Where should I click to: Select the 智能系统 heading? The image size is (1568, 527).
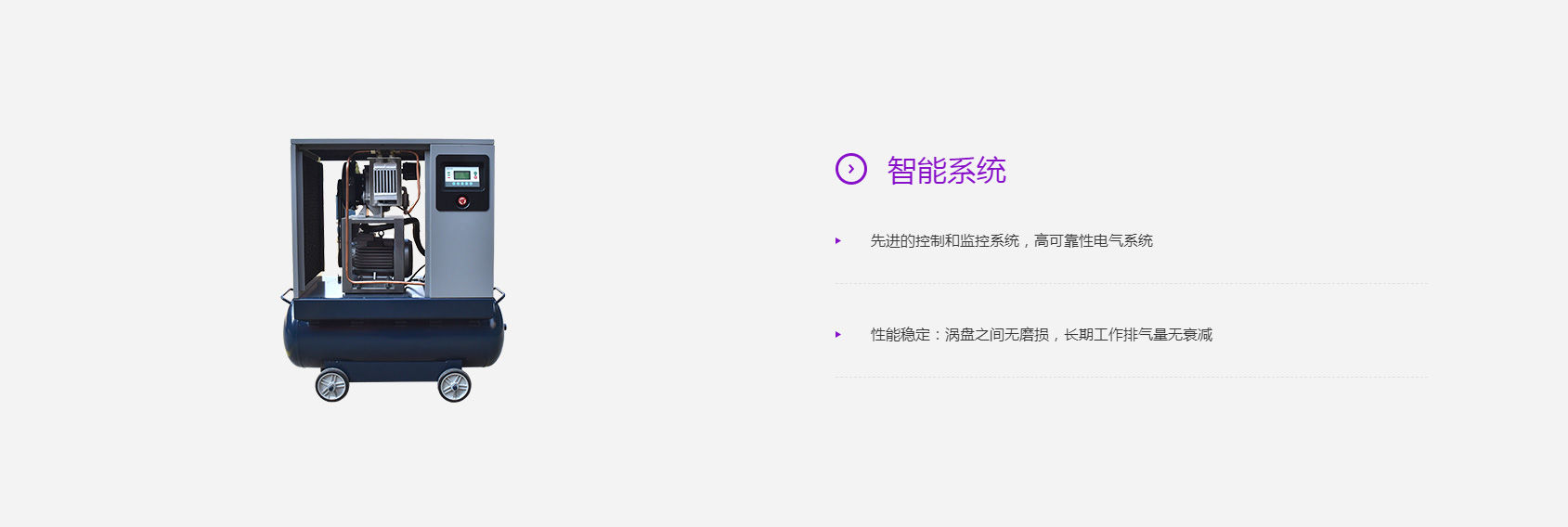(x=946, y=171)
